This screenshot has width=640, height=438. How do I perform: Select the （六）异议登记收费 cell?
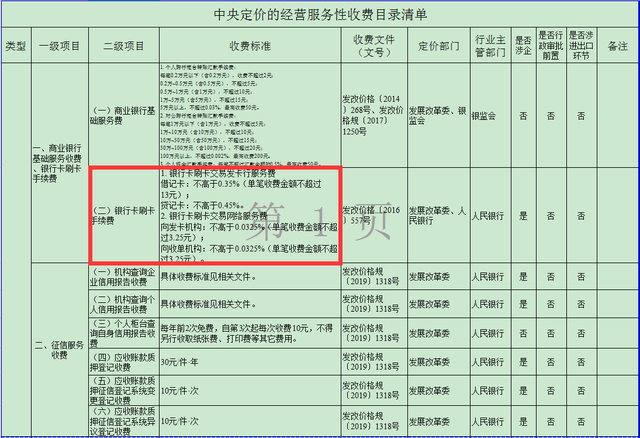pos(123,421)
